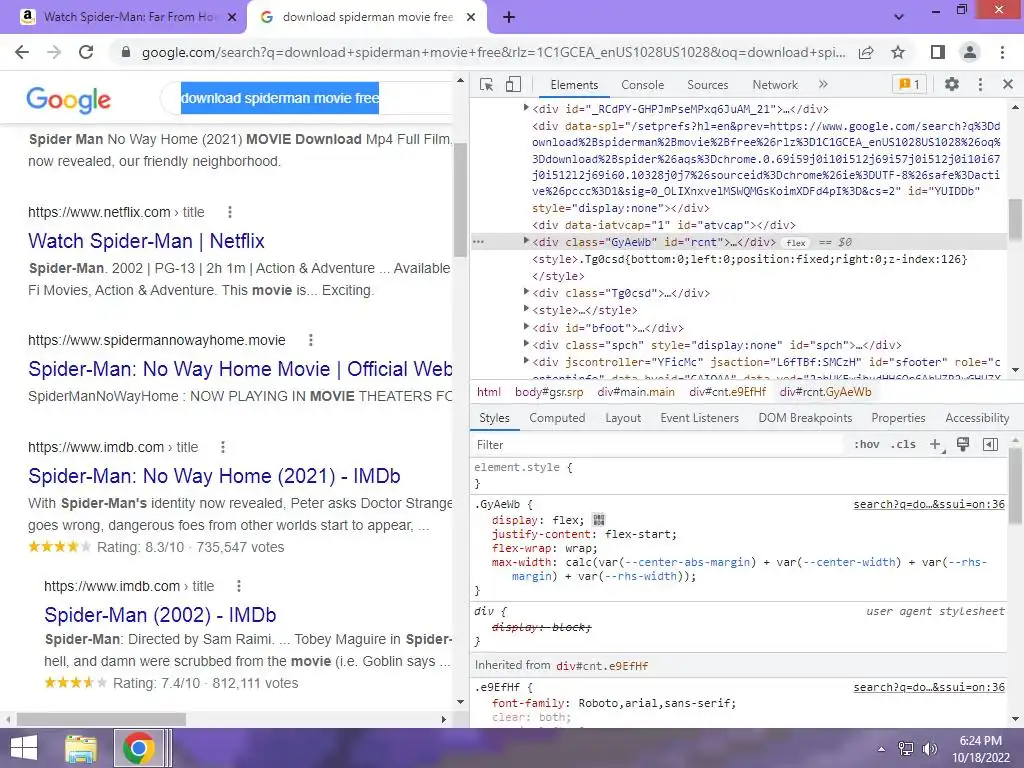The height and width of the screenshot is (768, 1024).
Task: Expand div class GyAeWb rcnt node
Action: pos(526,242)
